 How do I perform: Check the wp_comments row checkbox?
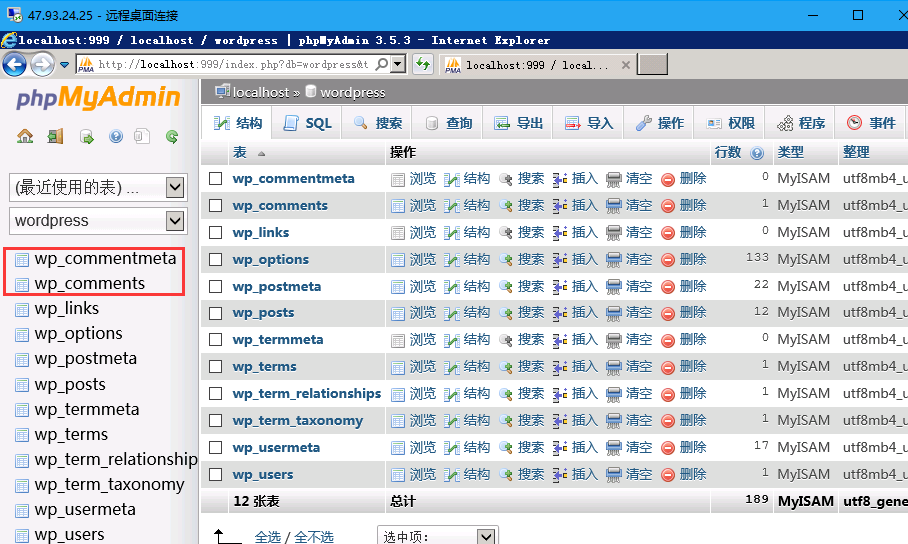tap(215, 206)
